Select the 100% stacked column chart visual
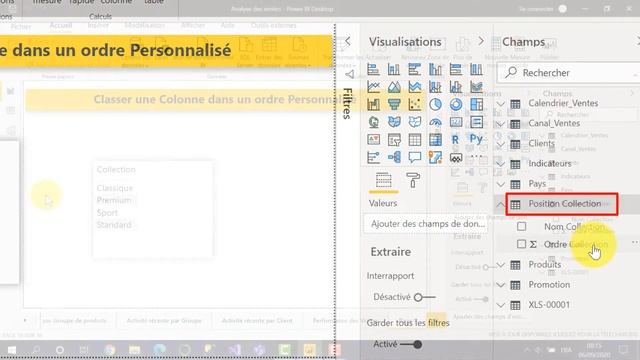 (x=476, y=70)
